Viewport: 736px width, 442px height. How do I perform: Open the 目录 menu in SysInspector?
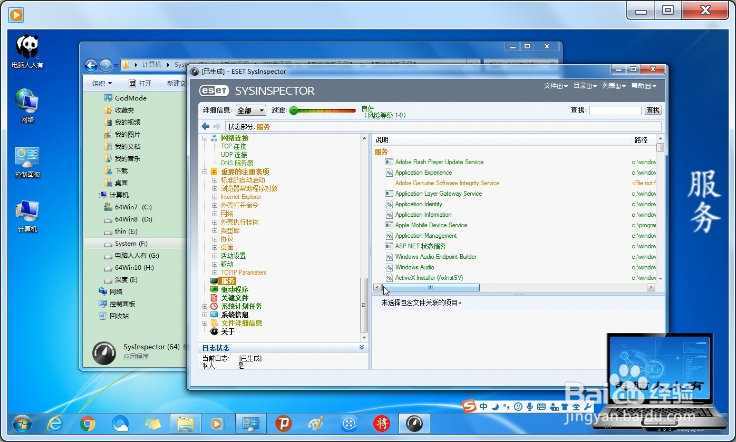point(585,86)
